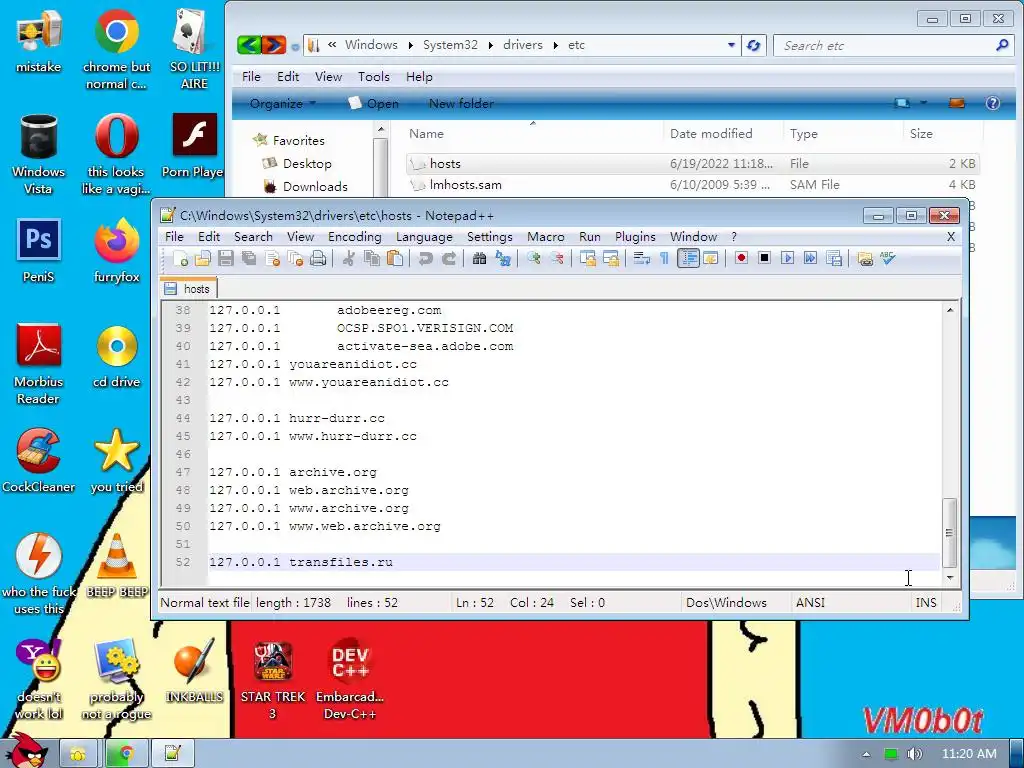The height and width of the screenshot is (768, 1024).
Task: Click the Explorer help question mark icon
Action: (993, 103)
